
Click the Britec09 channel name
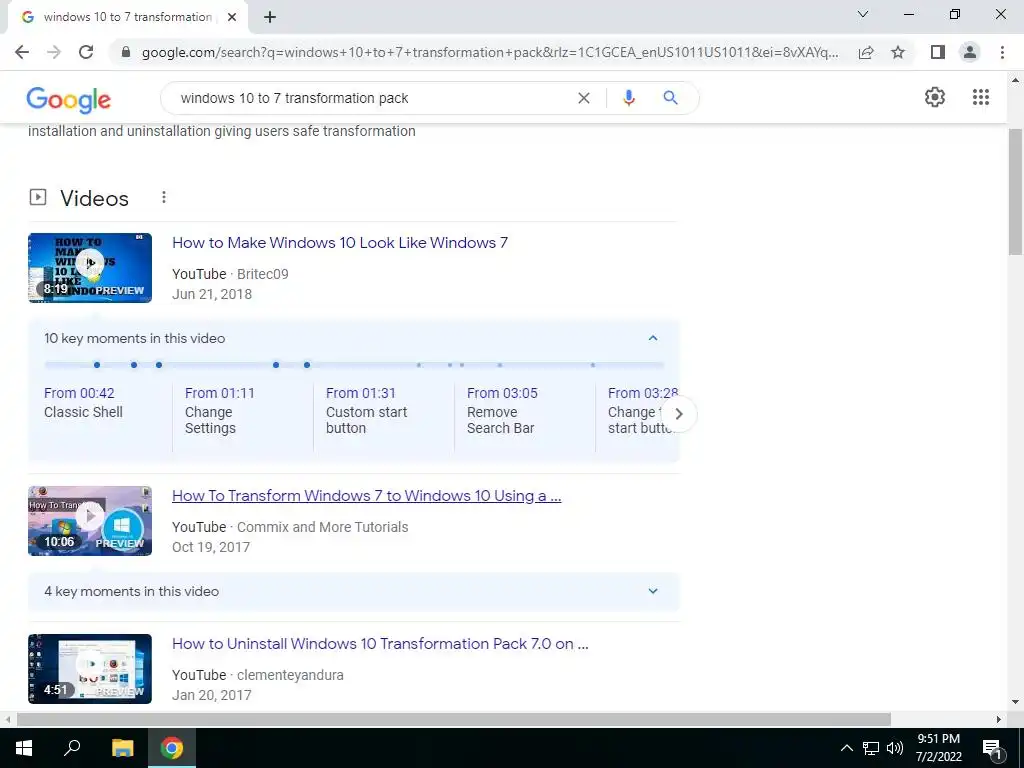(x=263, y=274)
